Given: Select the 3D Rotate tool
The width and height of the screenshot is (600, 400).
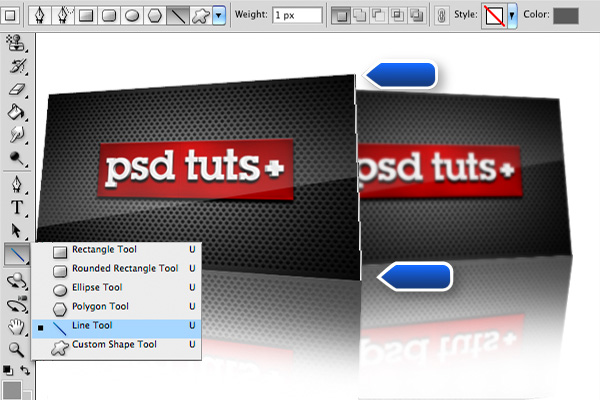Looking at the screenshot, I should 16,282.
